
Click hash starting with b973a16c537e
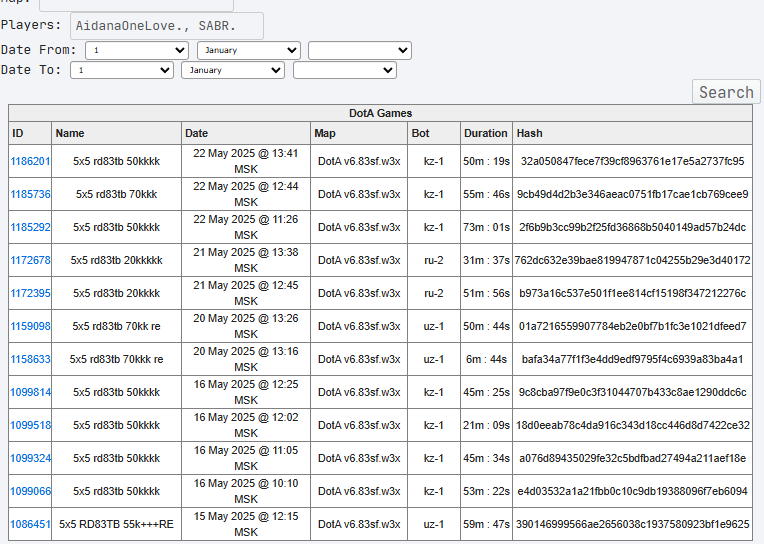tap(632, 293)
